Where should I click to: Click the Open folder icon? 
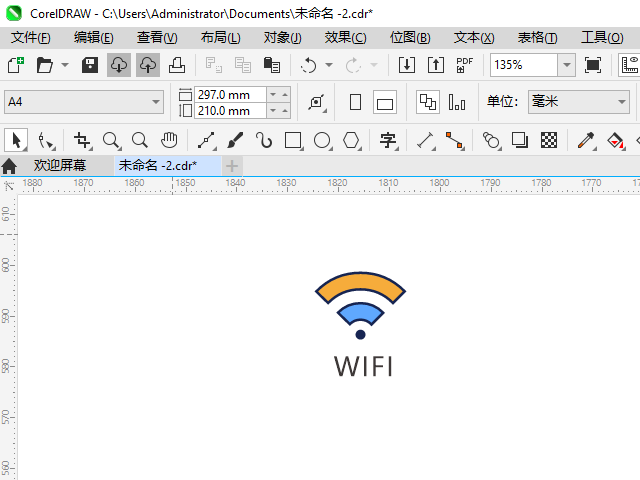click(x=44, y=65)
